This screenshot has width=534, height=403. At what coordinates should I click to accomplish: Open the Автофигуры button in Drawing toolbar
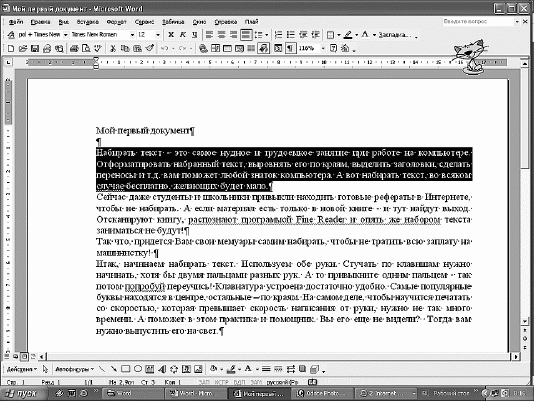pyautogui.click(x=74, y=369)
